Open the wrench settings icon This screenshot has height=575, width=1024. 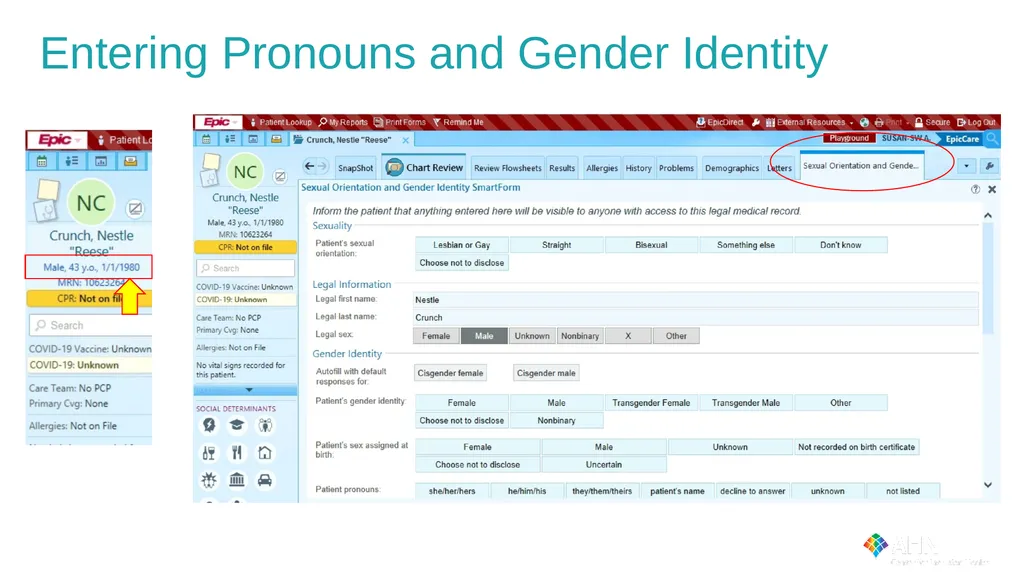(x=989, y=166)
